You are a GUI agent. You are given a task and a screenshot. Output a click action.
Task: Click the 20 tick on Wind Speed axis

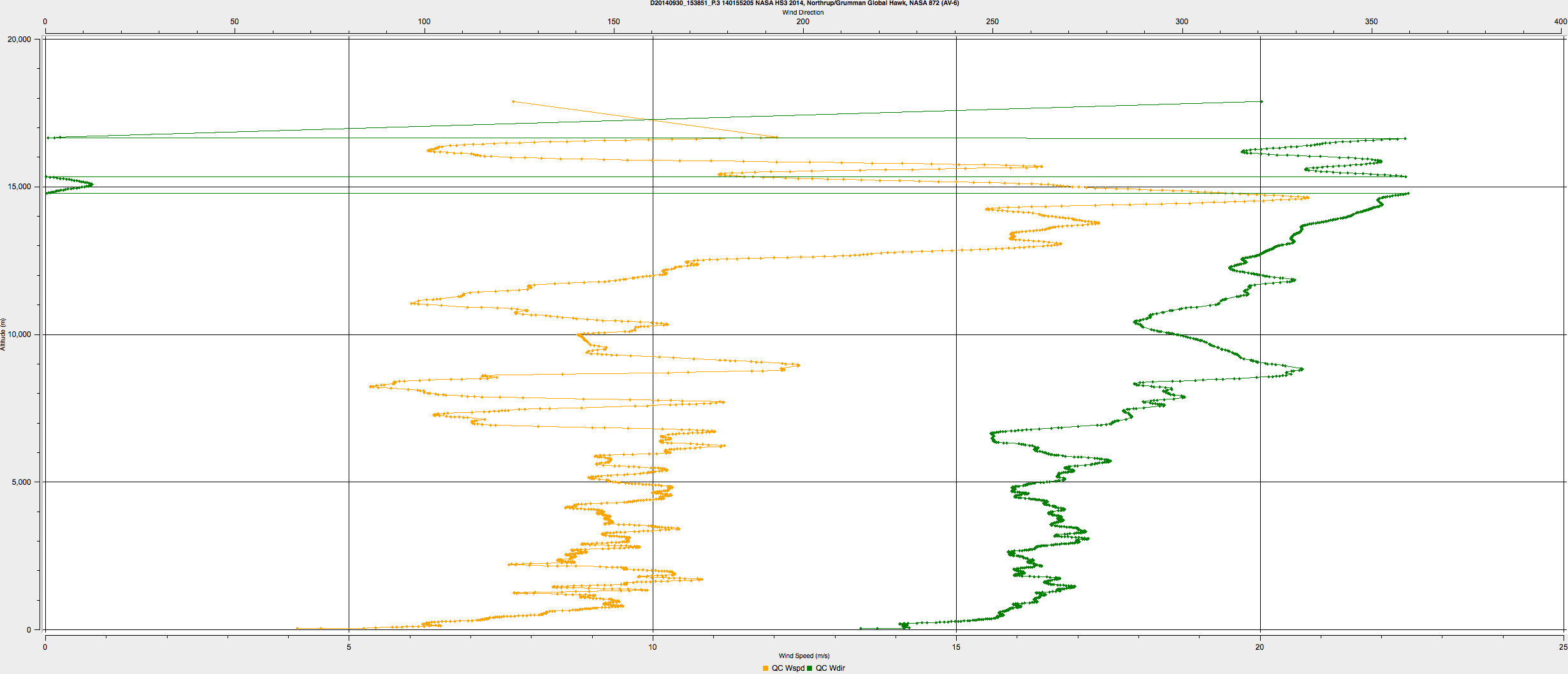tap(1259, 647)
